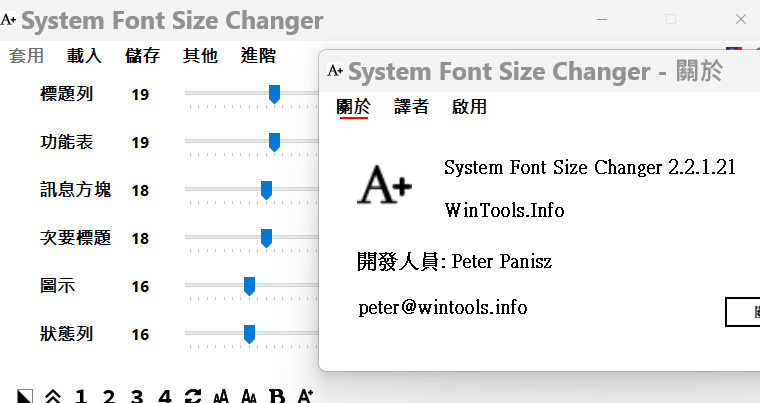Click the 開發人員: Peter Panisz text

tap(454, 261)
